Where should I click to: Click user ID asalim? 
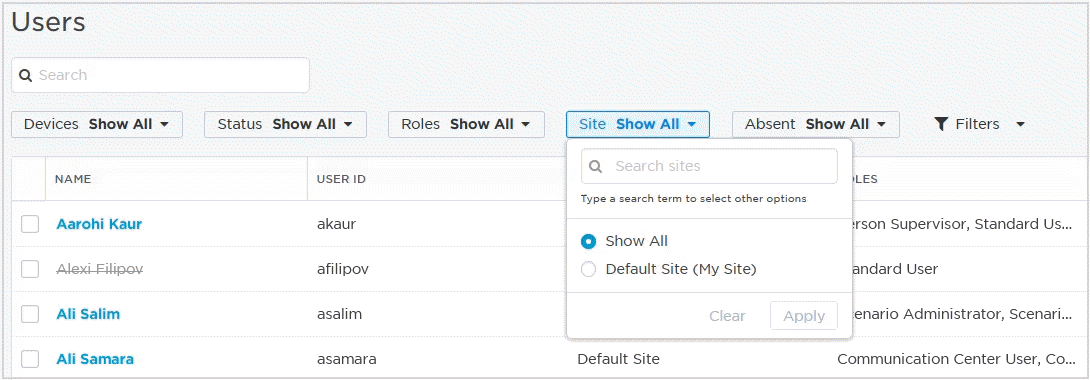(339, 314)
